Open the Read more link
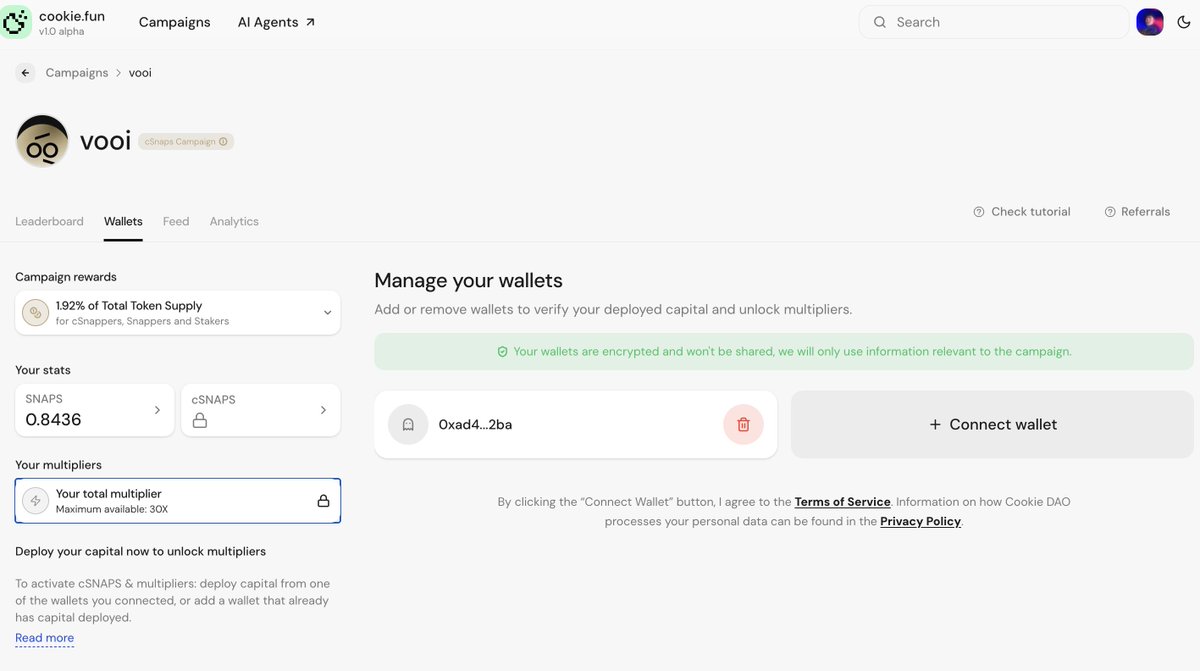Viewport: 1200px width, 671px height. [x=44, y=638]
